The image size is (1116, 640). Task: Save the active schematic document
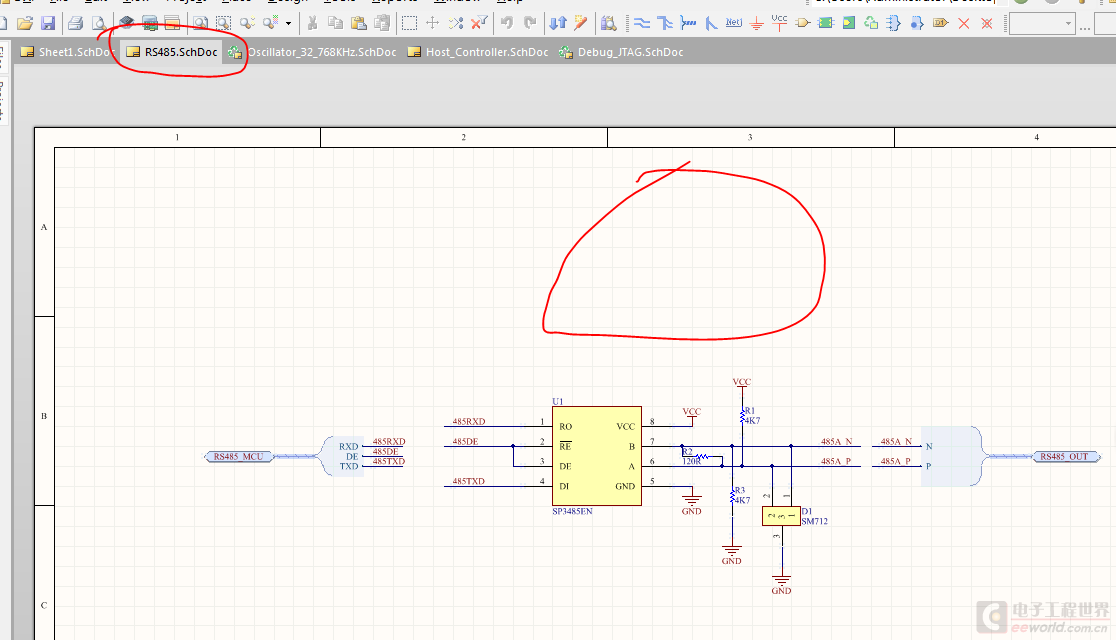click(48, 23)
